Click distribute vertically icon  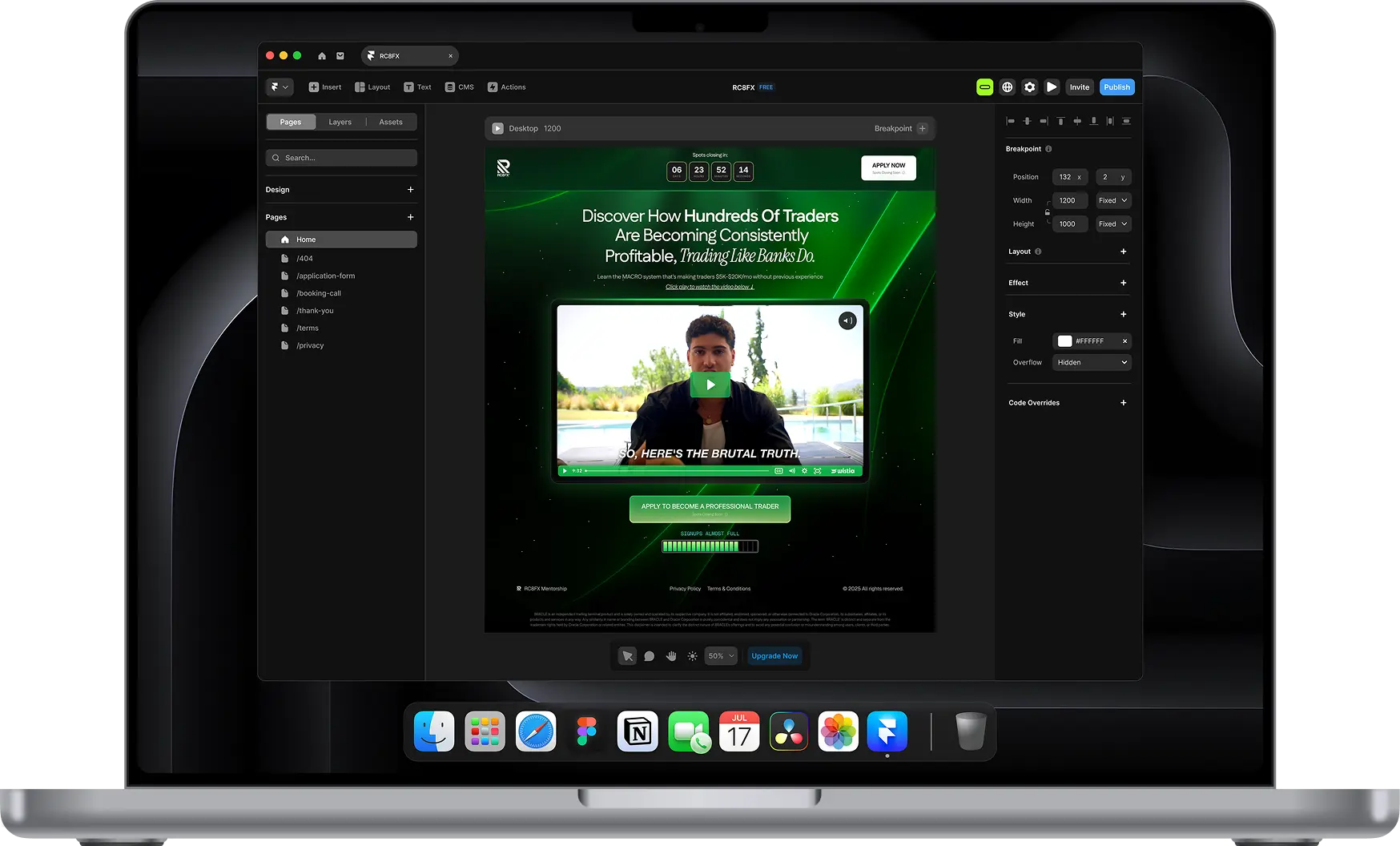pyautogui.click(x=1126, y=121)
